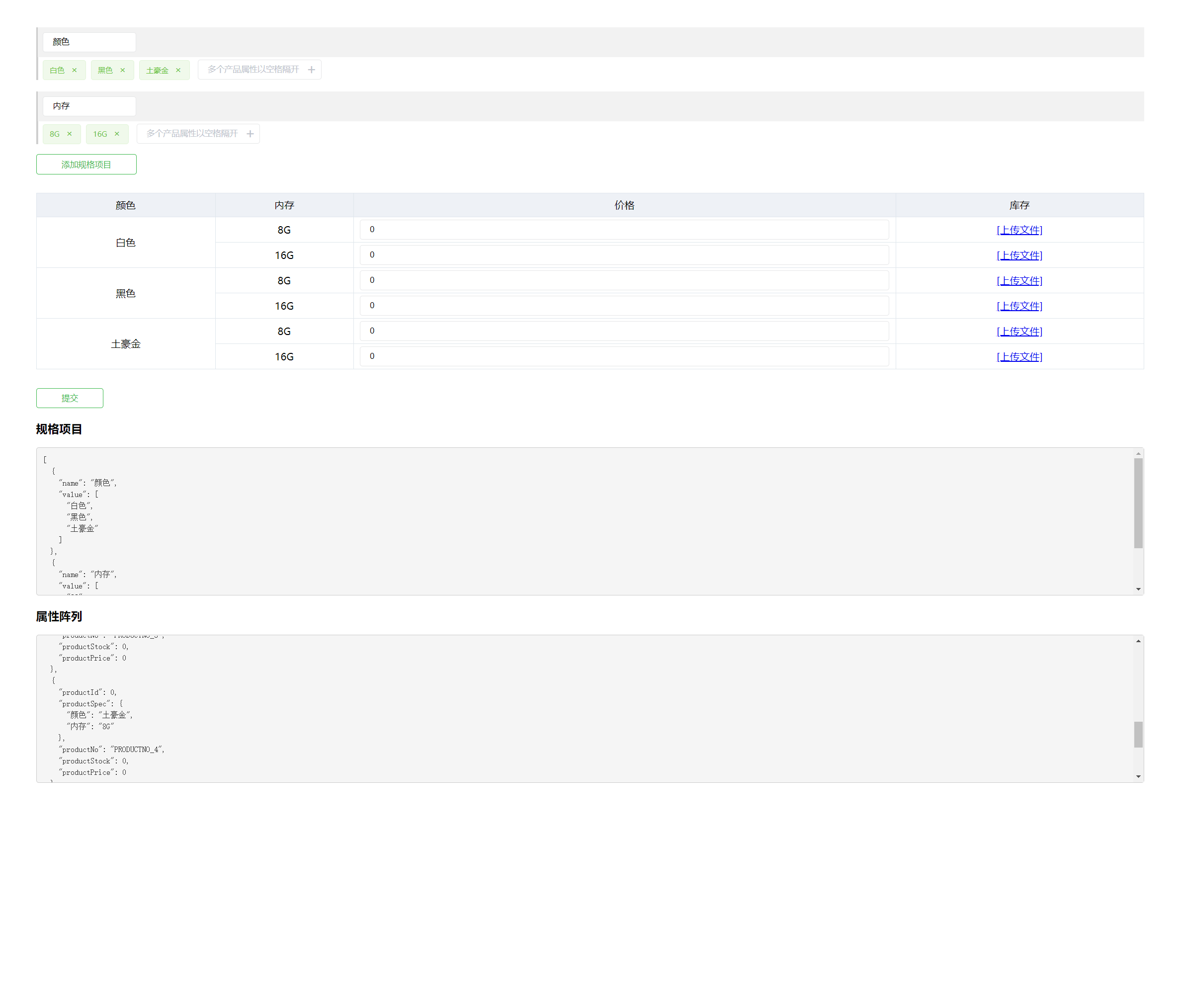Focus the 颜色 spec name field
Screen dimensions: 1180x1008
click(x=89, y=42)
